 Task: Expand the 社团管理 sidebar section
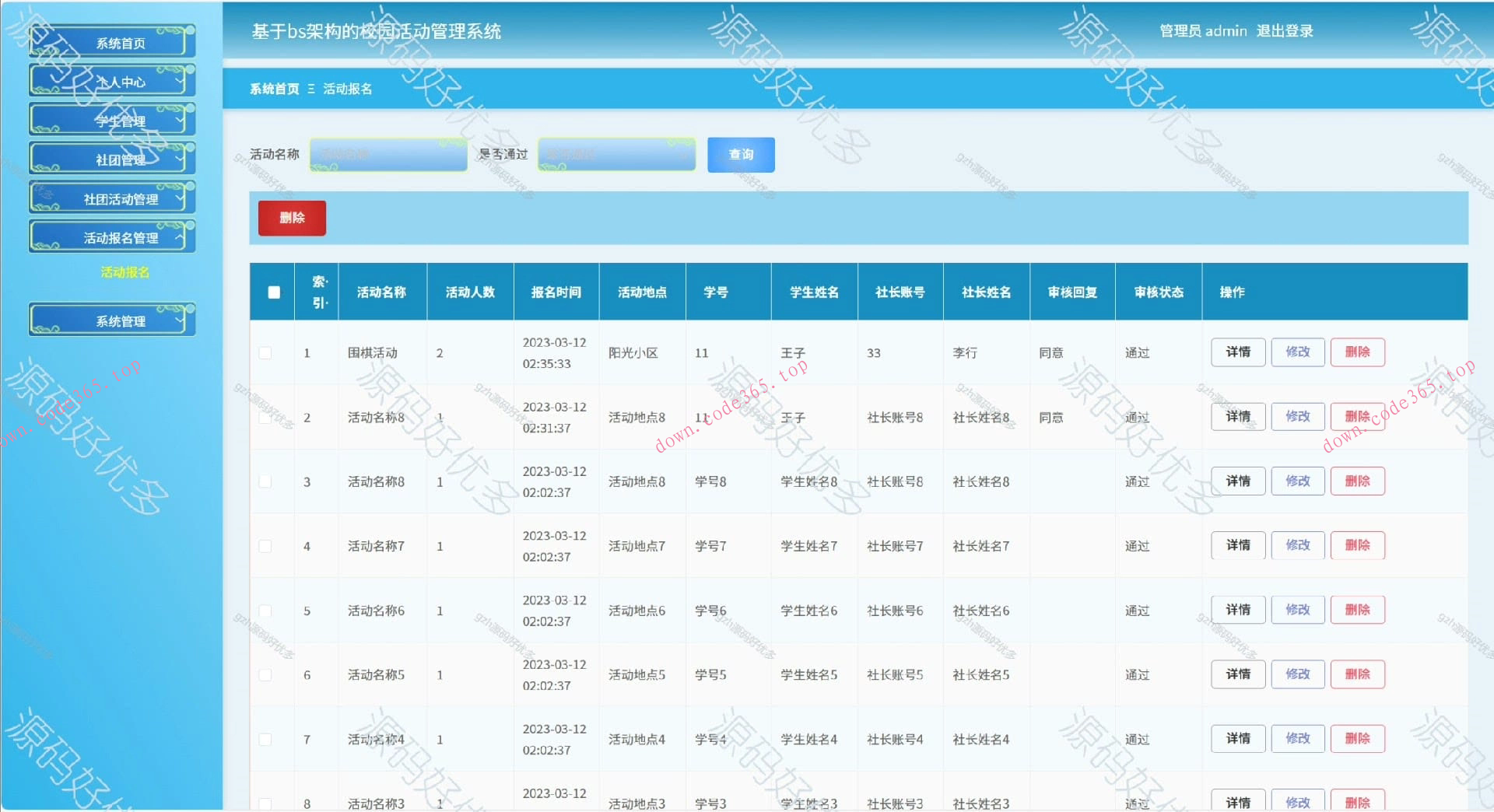click(x=112, y=159)
